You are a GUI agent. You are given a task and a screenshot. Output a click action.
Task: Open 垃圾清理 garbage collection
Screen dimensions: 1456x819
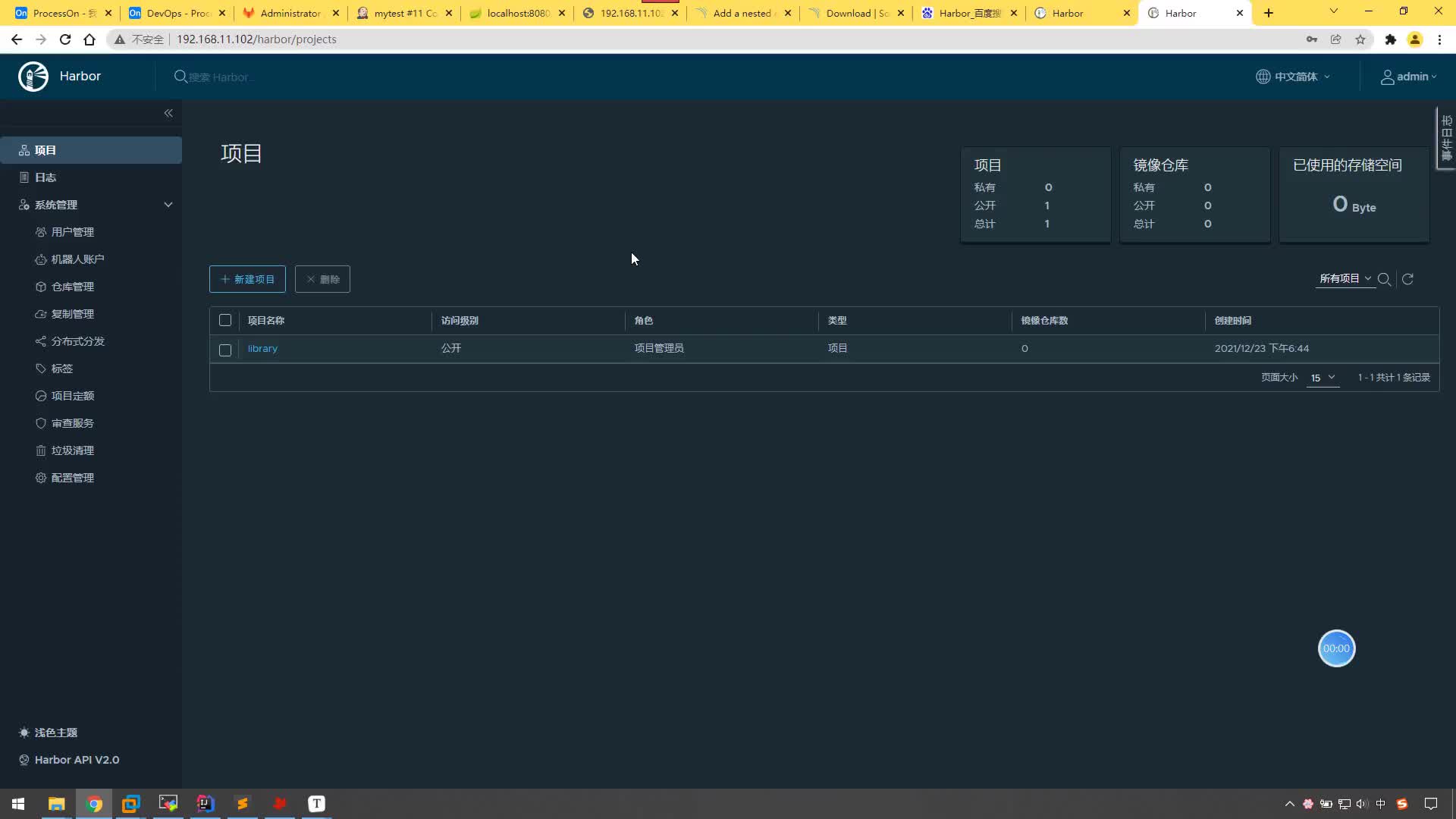[73, 450]
